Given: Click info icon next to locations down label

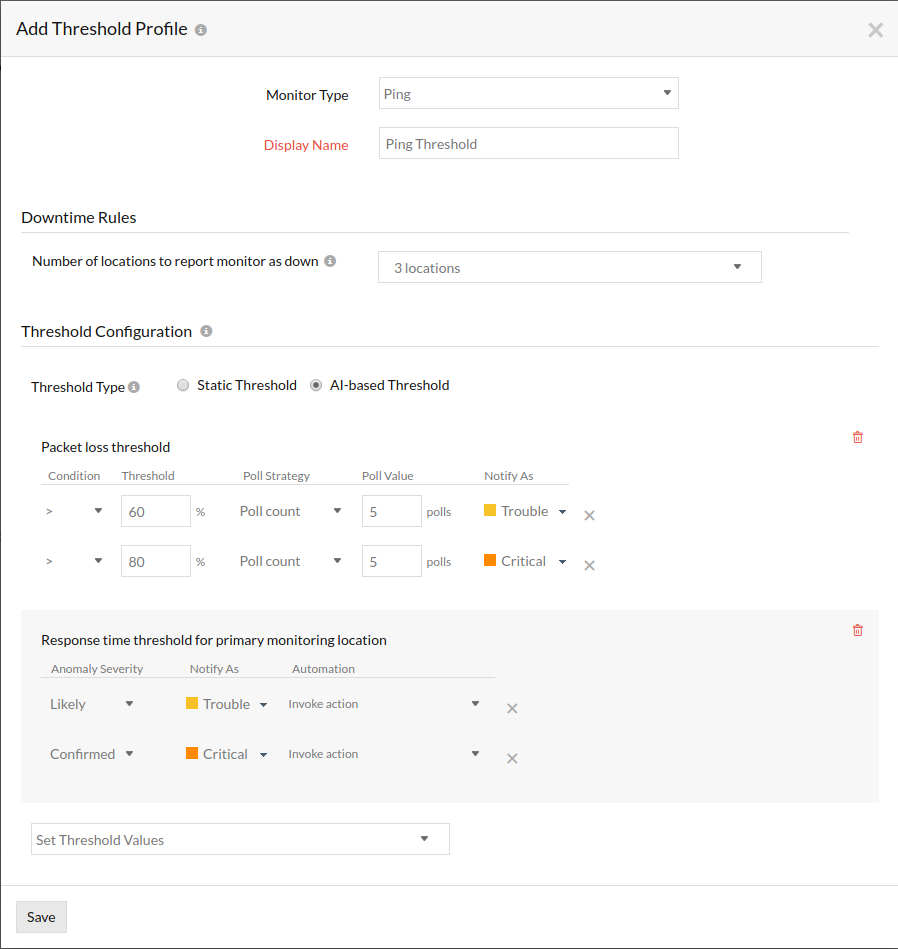Looking at the screenshot, I should (330, 261).
